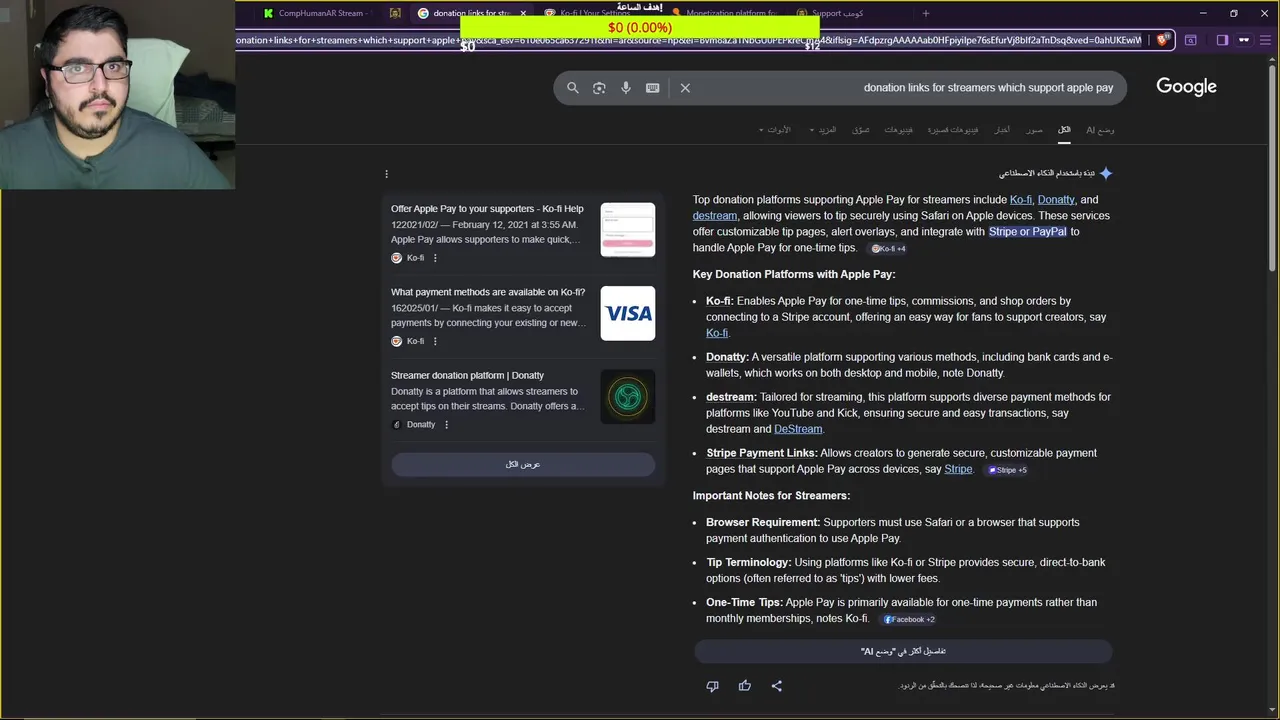
Task: Select the الكل results tab
Action: point(1064,130)
